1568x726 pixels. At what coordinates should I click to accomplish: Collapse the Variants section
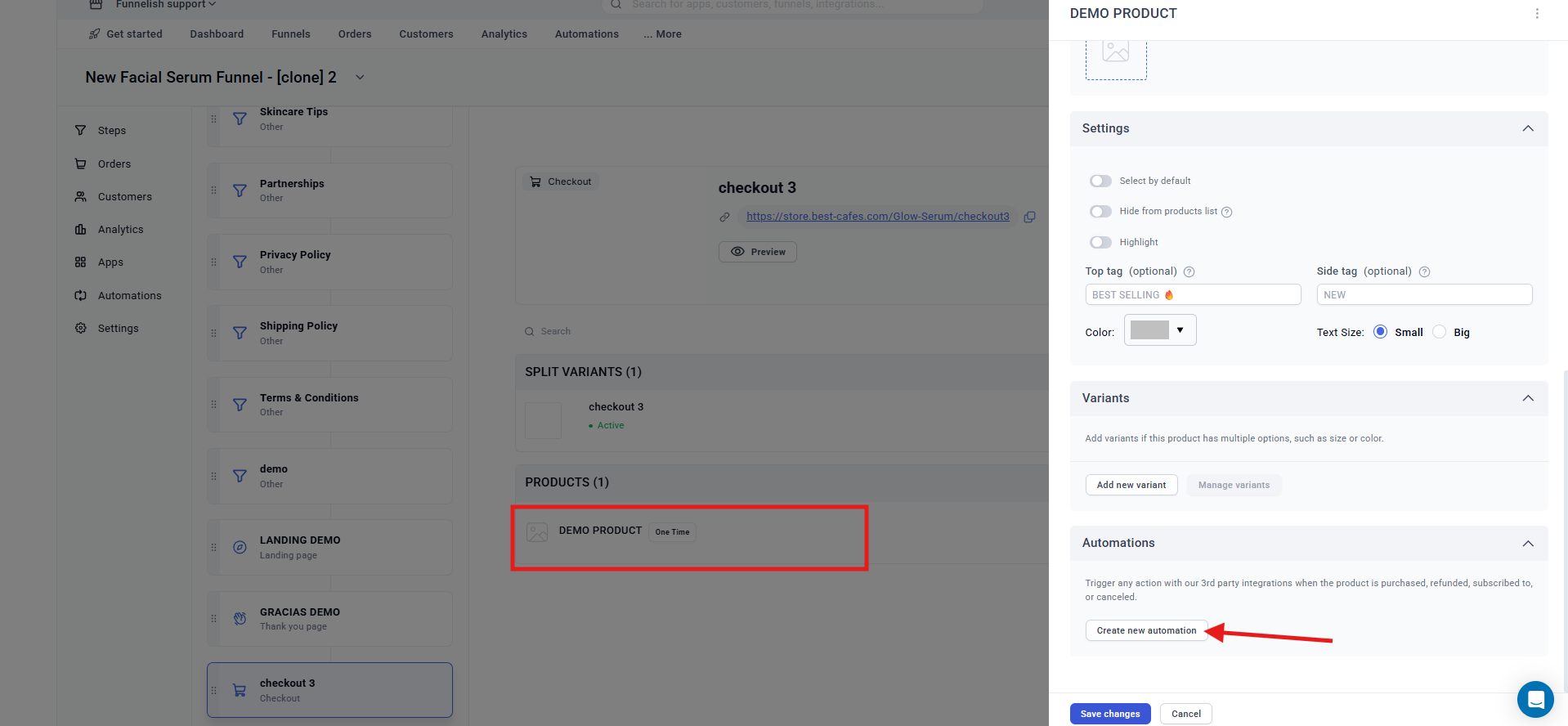(1527, 398)
